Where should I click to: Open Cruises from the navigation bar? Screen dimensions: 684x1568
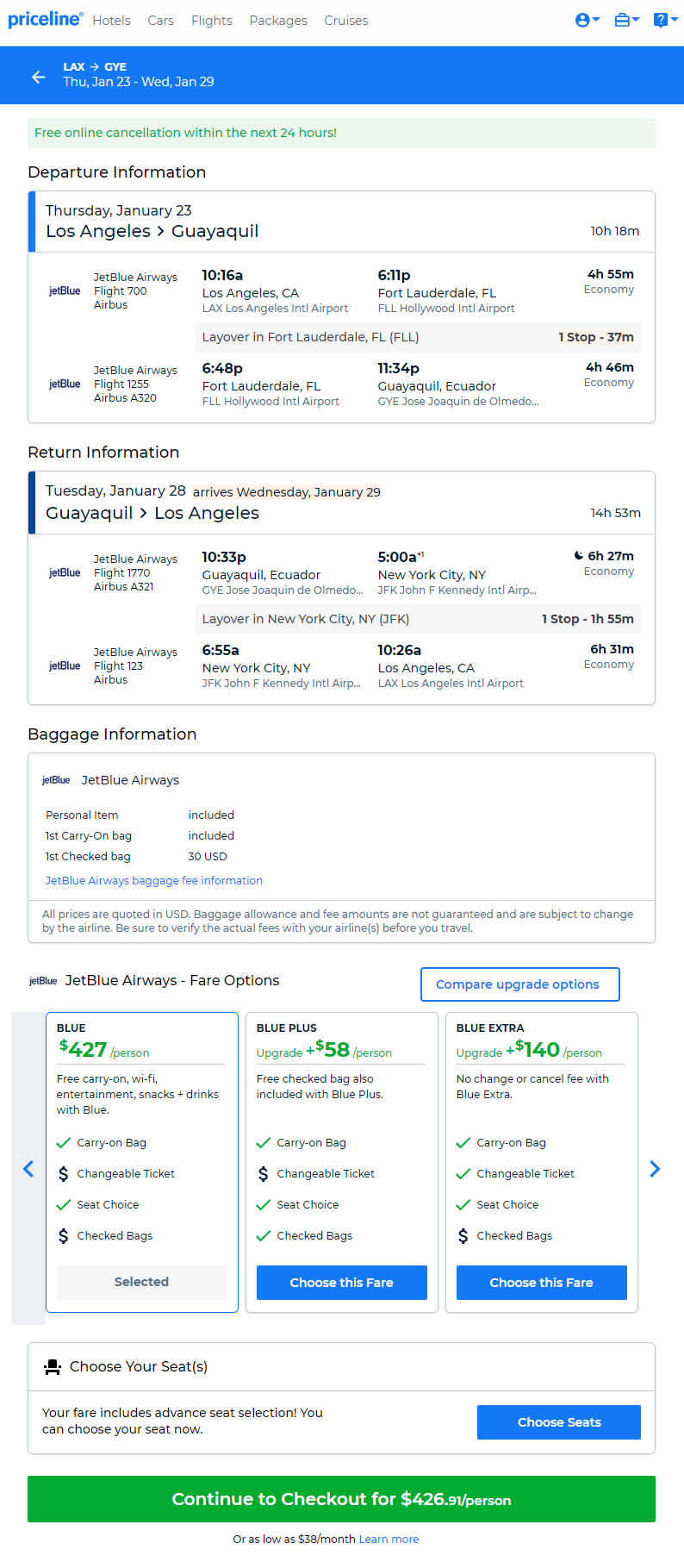[x=346, y=21]
